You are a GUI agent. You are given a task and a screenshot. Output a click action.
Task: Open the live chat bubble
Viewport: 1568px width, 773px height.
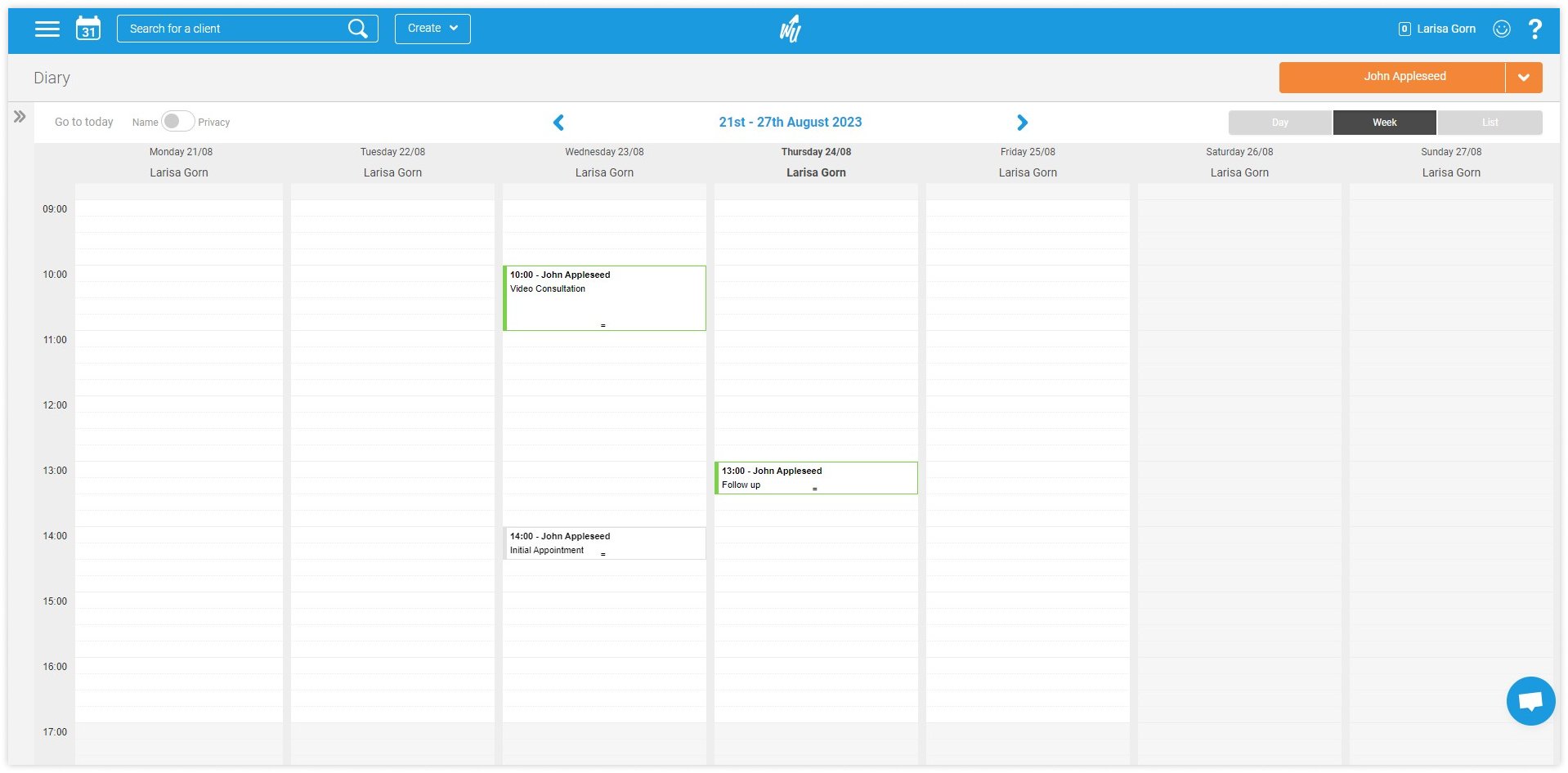1530,700
